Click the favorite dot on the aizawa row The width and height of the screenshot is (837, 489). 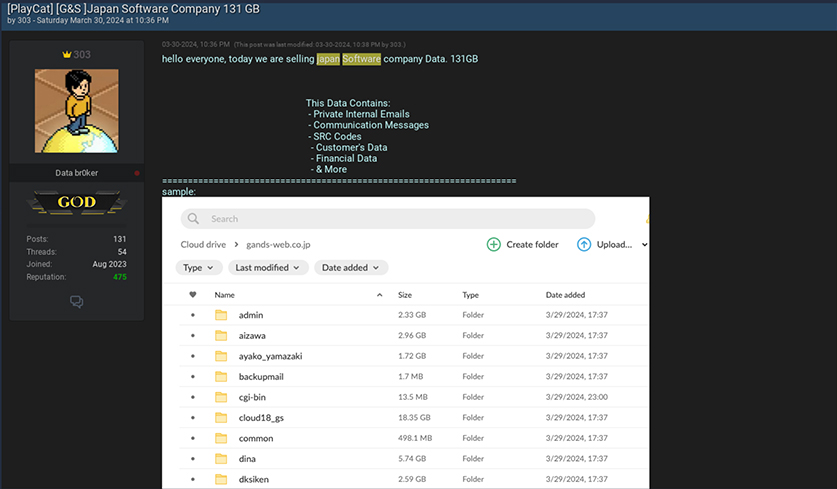193,336
